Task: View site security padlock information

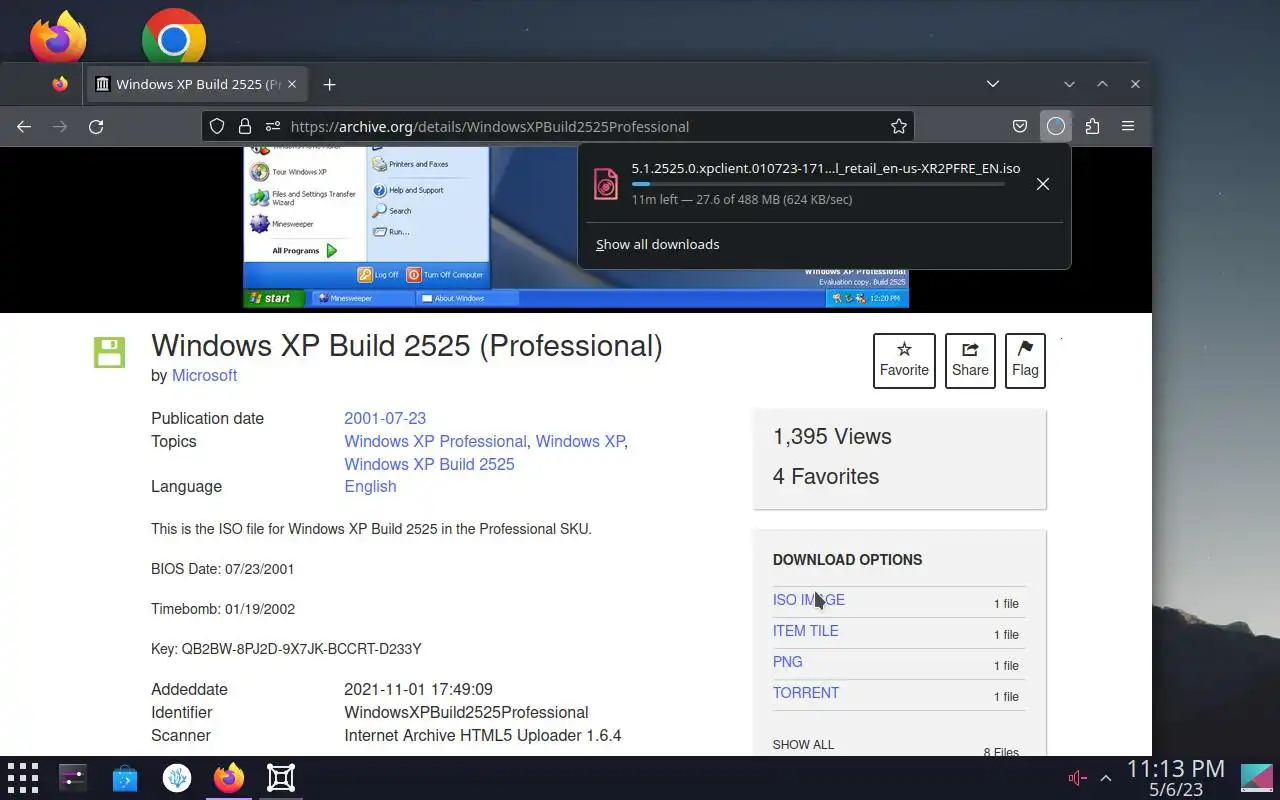Action: [x=244, y=126]
